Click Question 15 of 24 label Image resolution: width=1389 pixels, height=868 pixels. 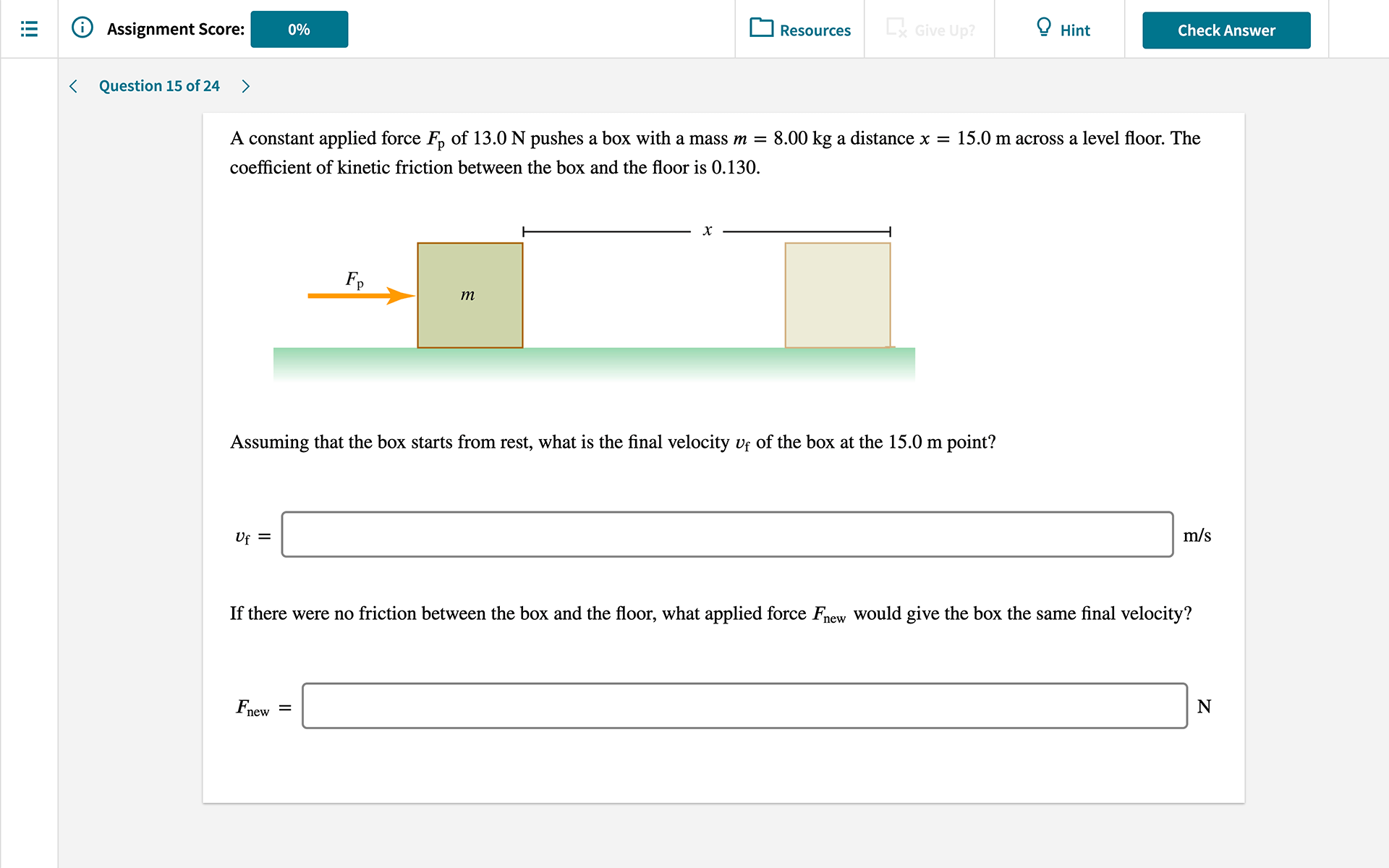coord(161,87)
